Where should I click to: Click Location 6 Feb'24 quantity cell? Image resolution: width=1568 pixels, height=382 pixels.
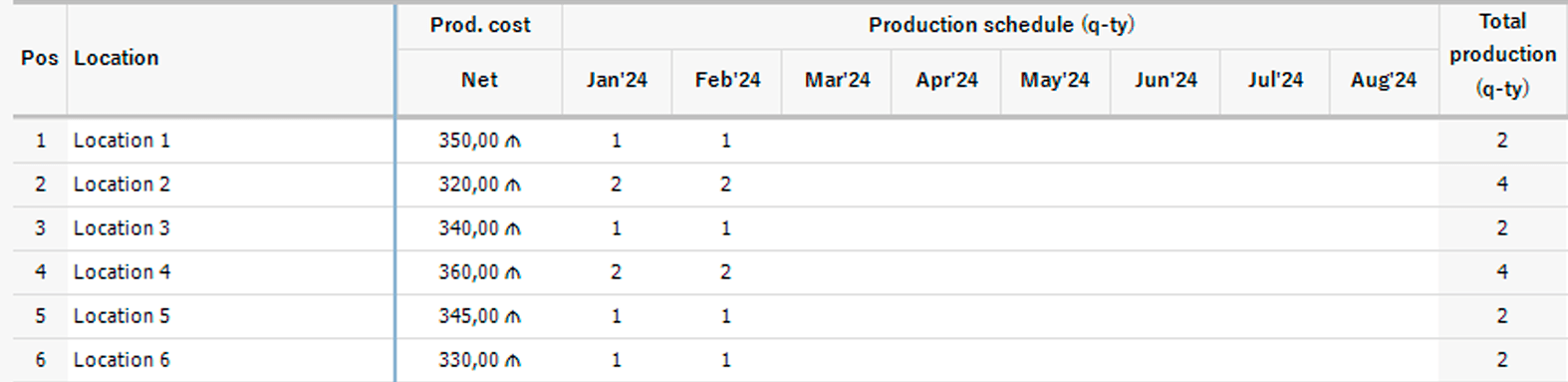click(726, 360)
